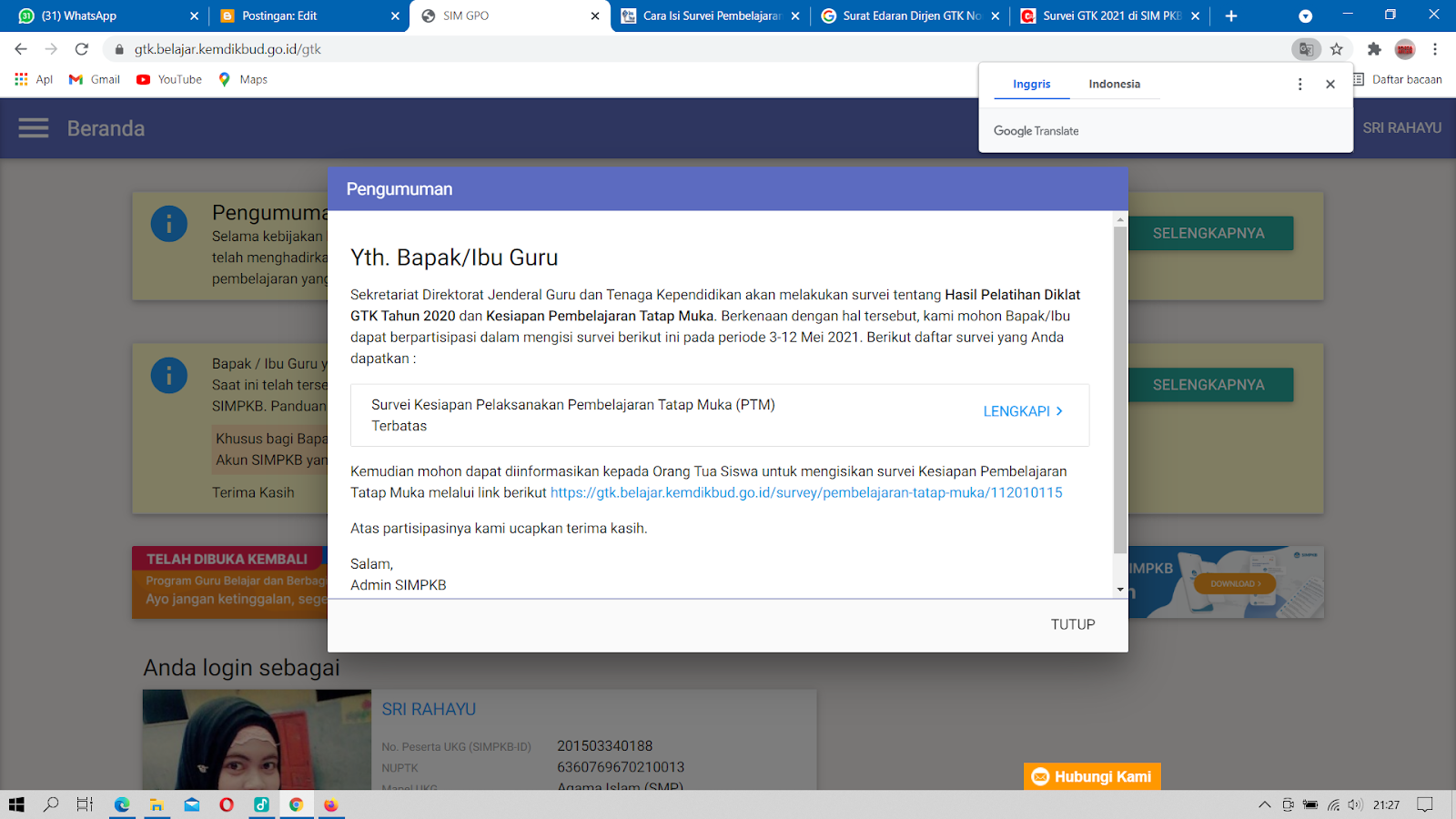This screenshot has width=1456, height=819.
Task: Close the SIM GPO tab
Action: coord(595,15)
